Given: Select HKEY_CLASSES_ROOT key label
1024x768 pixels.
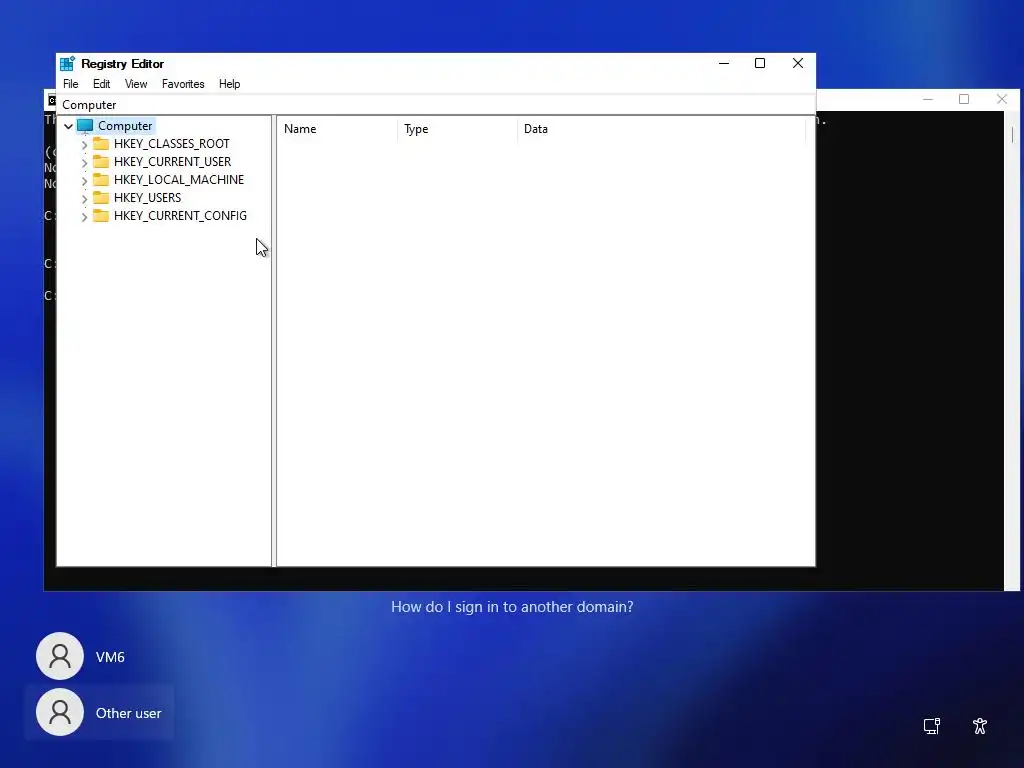Looking at the screenshot, I should (172, 144).
